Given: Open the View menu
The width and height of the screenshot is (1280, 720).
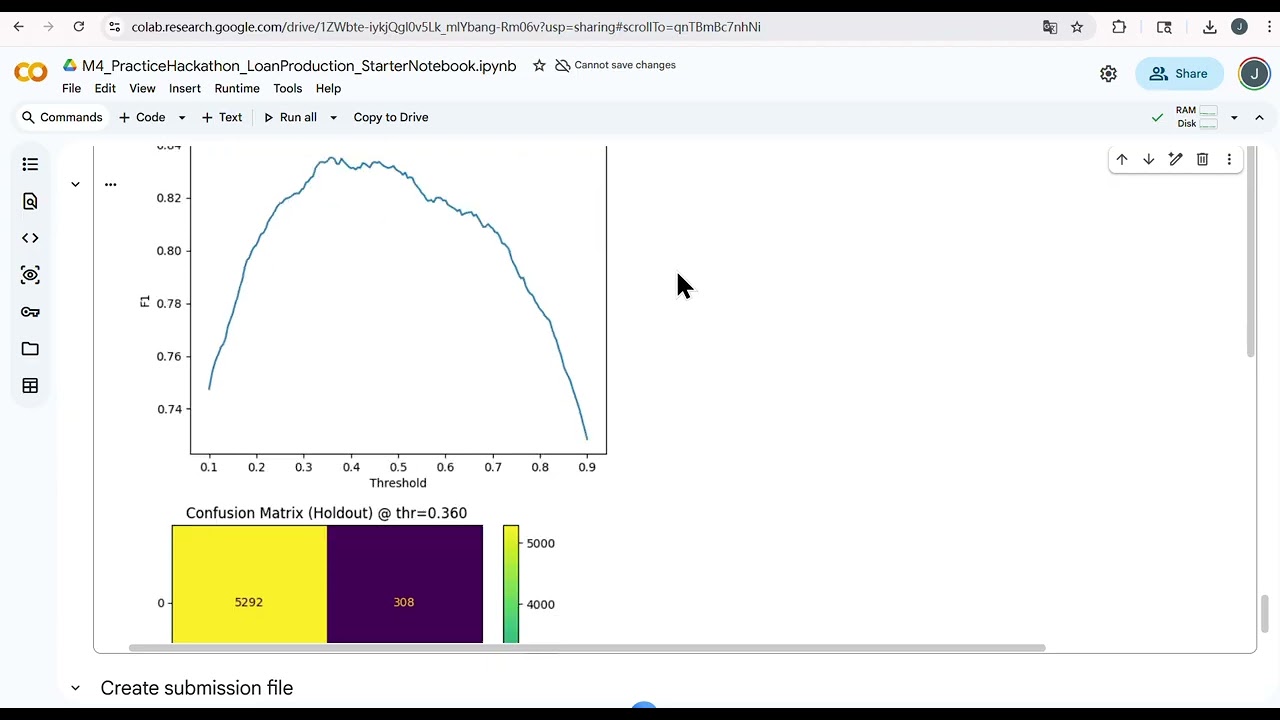Looking at the screenshot, I should click(x=142, y=88).
